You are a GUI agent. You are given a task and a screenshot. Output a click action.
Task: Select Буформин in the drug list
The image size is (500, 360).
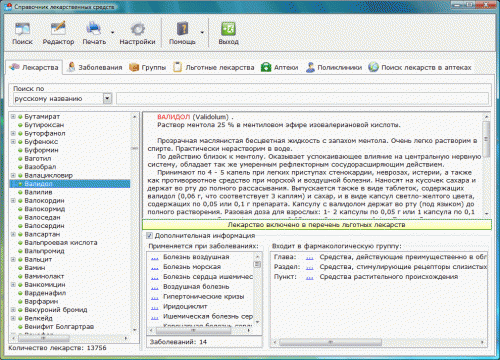tap(41, 150)
